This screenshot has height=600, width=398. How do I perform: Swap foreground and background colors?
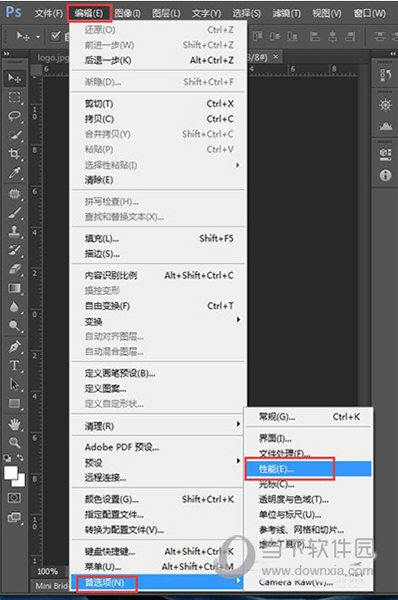20,457
